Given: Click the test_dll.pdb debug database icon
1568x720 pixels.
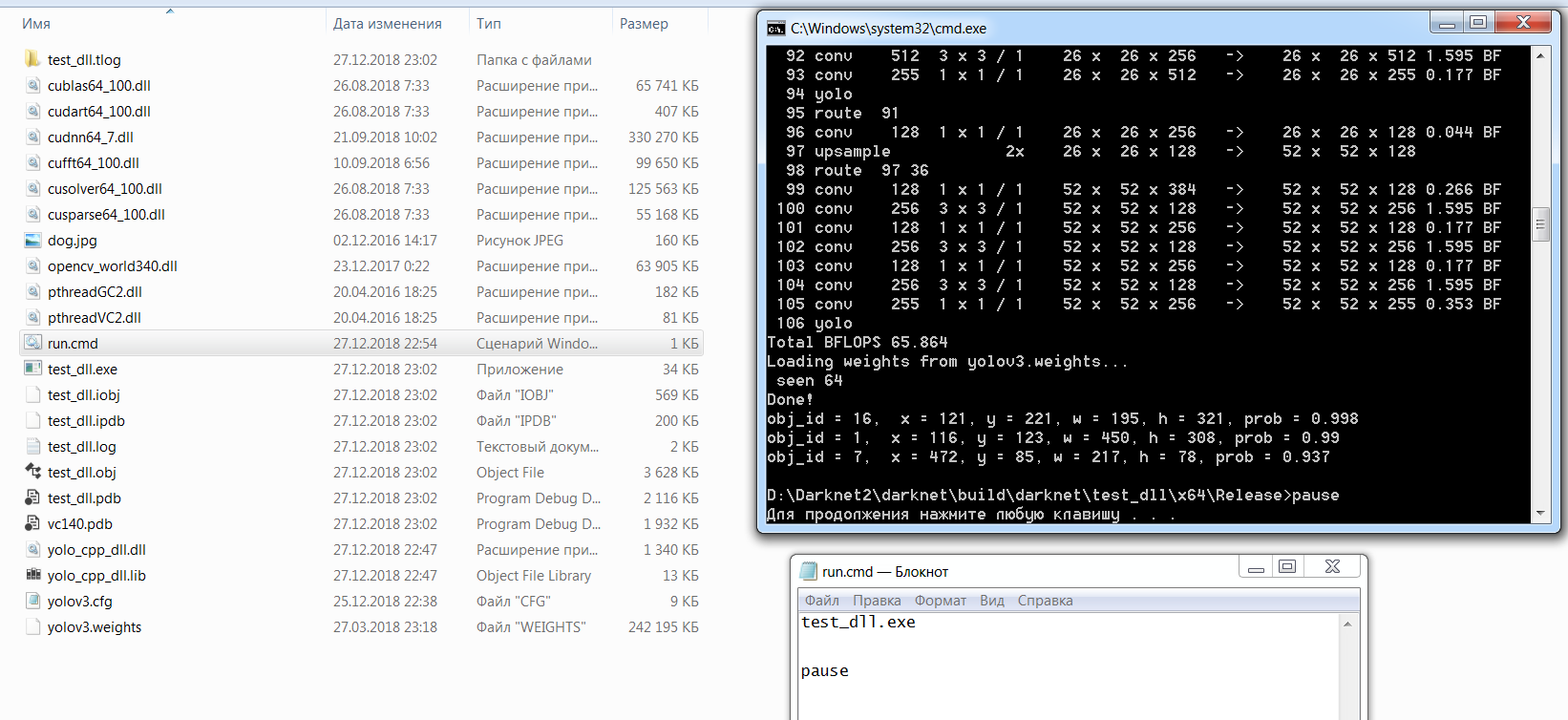Looking at the screenshot, I should (32, 498).
